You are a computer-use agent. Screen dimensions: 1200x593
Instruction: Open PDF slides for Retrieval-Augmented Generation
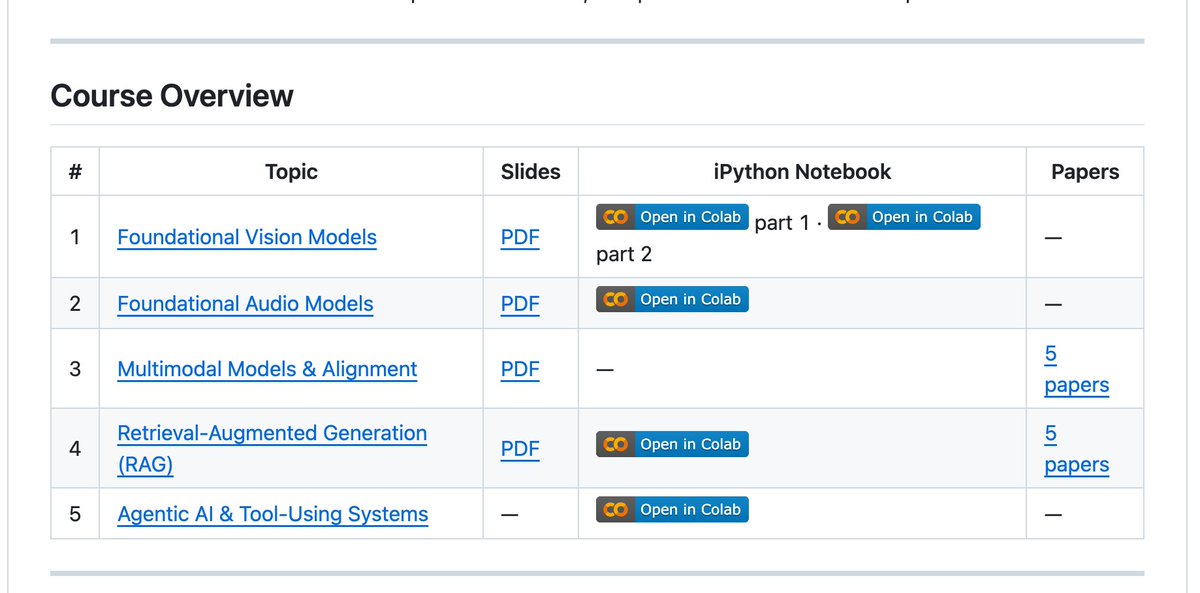click(520, 449)
